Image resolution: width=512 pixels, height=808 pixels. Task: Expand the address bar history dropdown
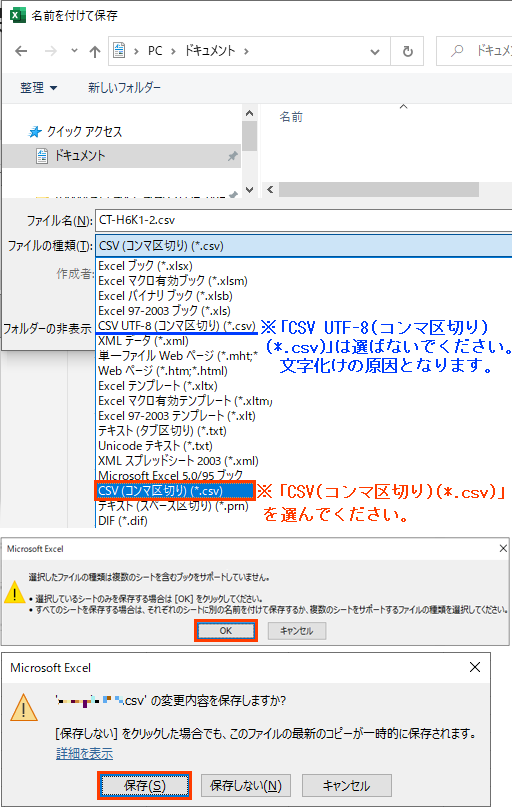[x=375, y=52]
